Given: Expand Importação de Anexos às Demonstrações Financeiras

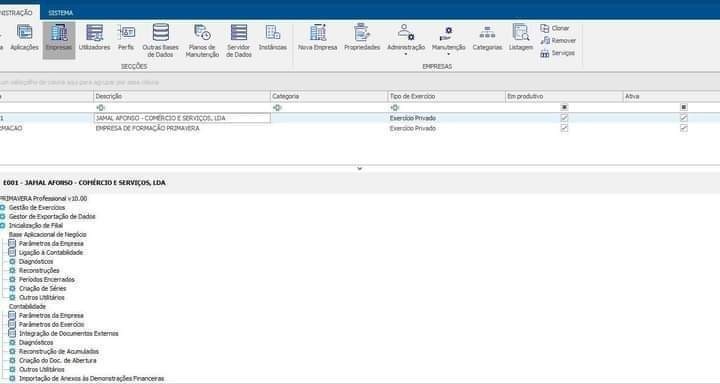Looking at the screenshot, I should point(12,378).
